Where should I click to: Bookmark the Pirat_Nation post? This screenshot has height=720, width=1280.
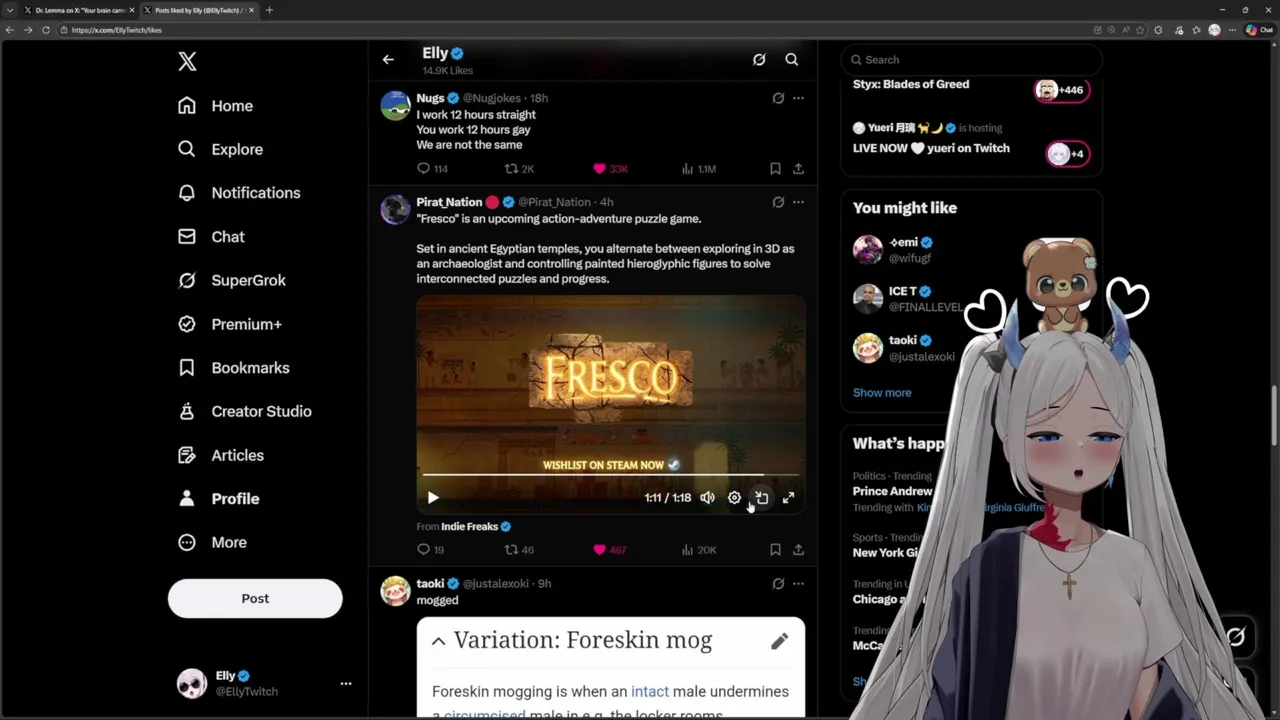click(x=775, y=550)
